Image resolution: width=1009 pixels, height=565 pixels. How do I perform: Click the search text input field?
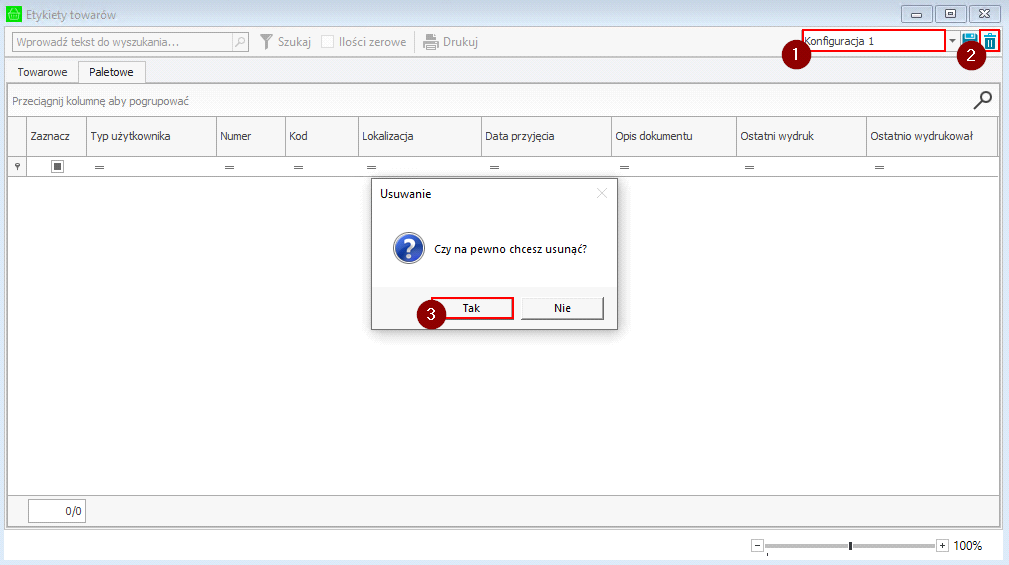coord(122,42)
